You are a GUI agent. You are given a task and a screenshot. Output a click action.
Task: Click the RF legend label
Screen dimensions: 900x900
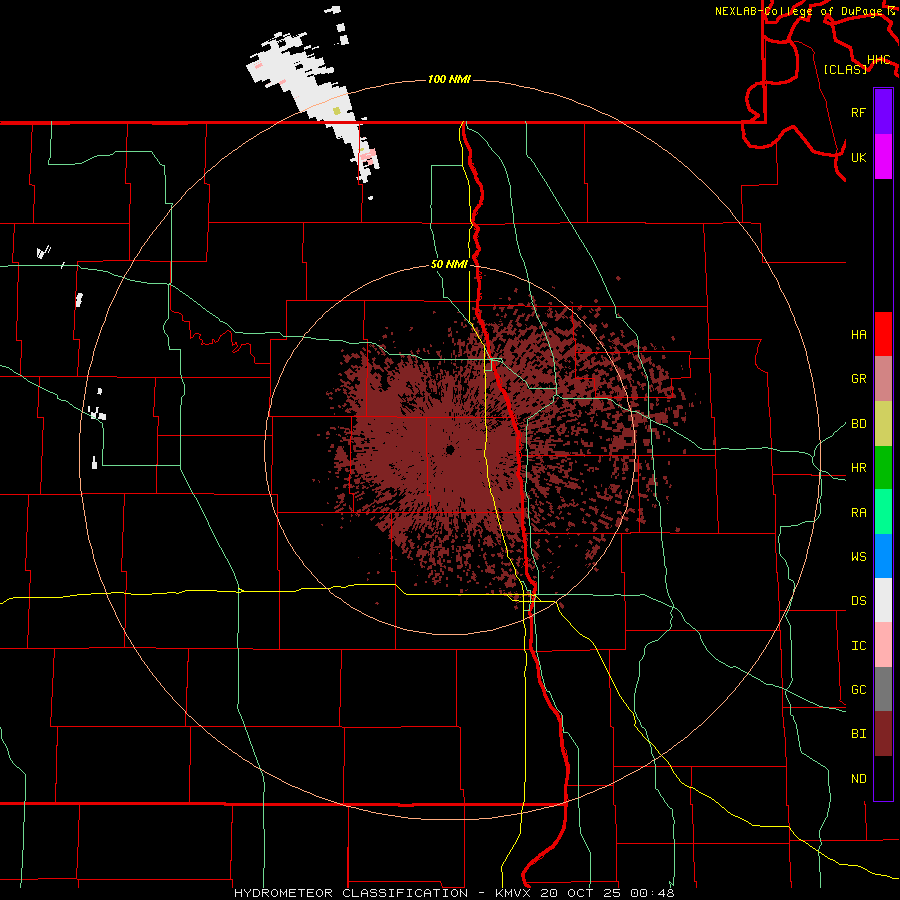tap(859, 112)
